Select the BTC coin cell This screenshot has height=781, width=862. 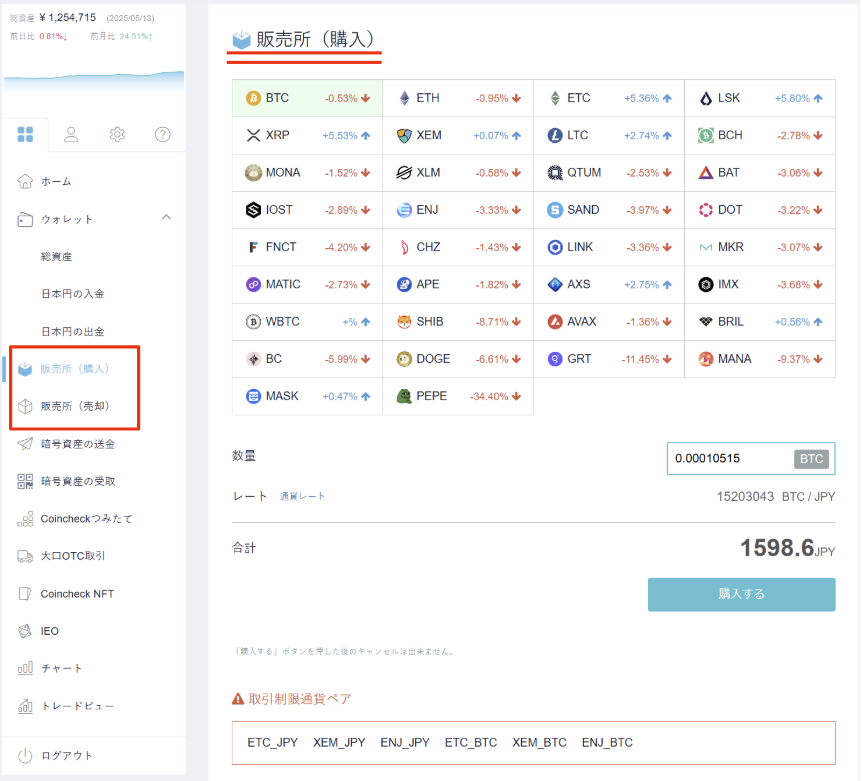(x=307, y=98)
